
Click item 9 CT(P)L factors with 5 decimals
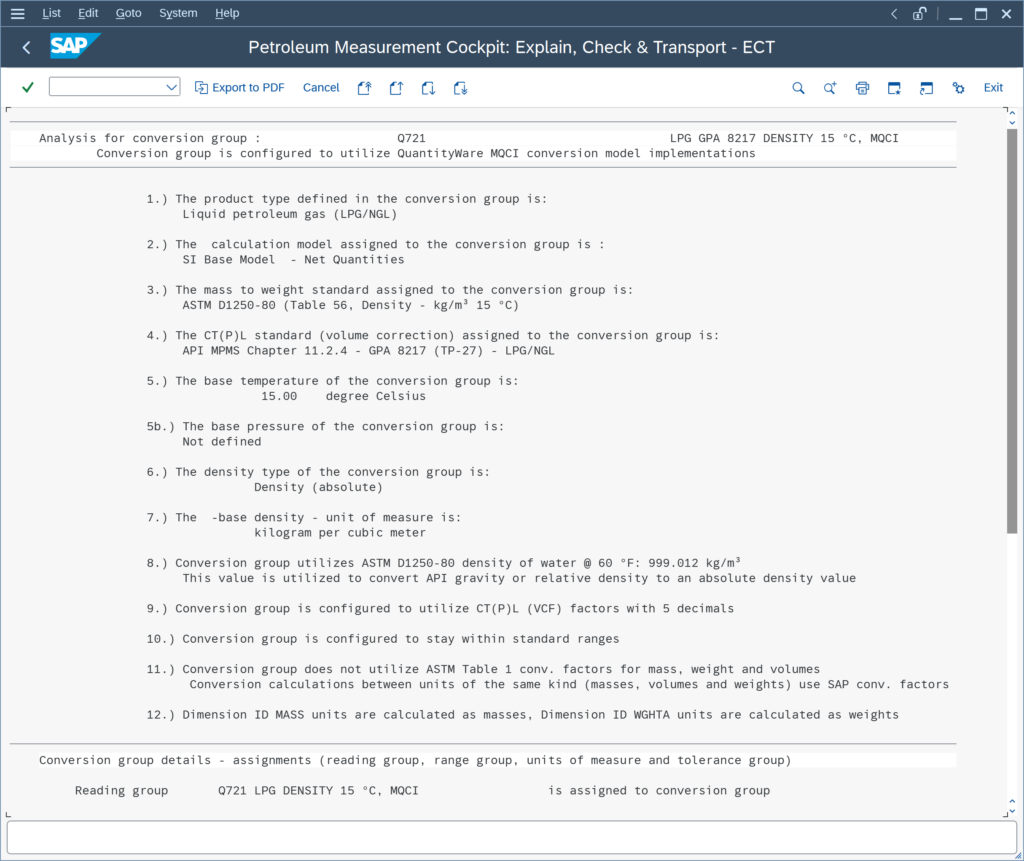pos(440,608)
